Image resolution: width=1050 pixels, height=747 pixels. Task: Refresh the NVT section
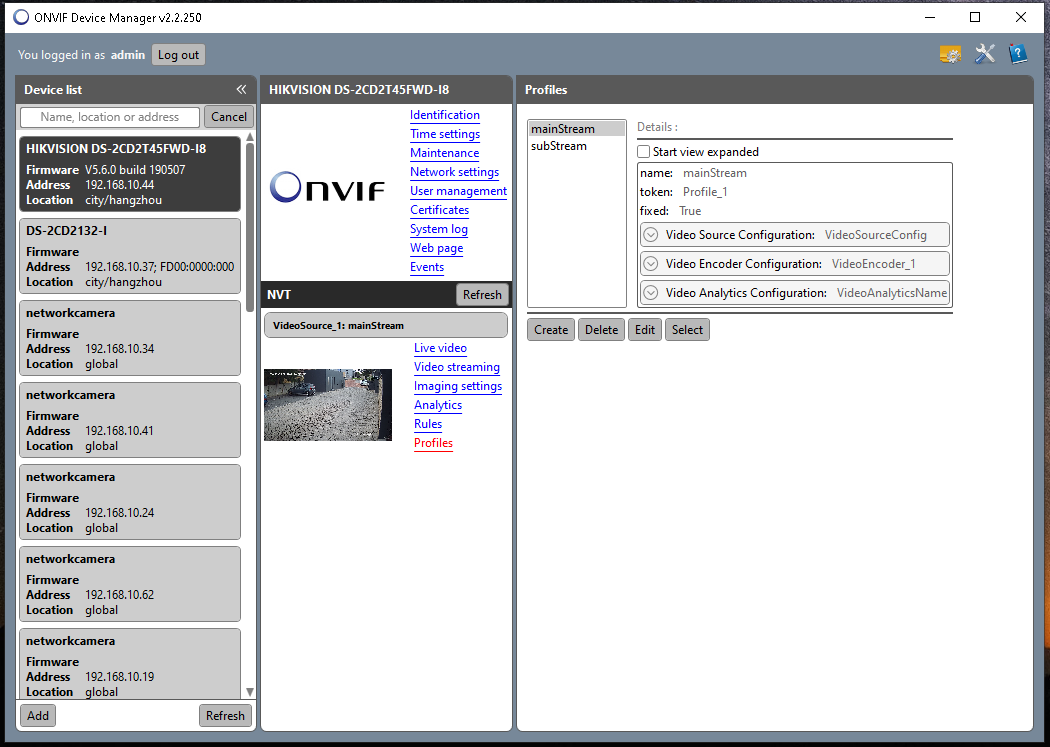click(x=482, y=295)
